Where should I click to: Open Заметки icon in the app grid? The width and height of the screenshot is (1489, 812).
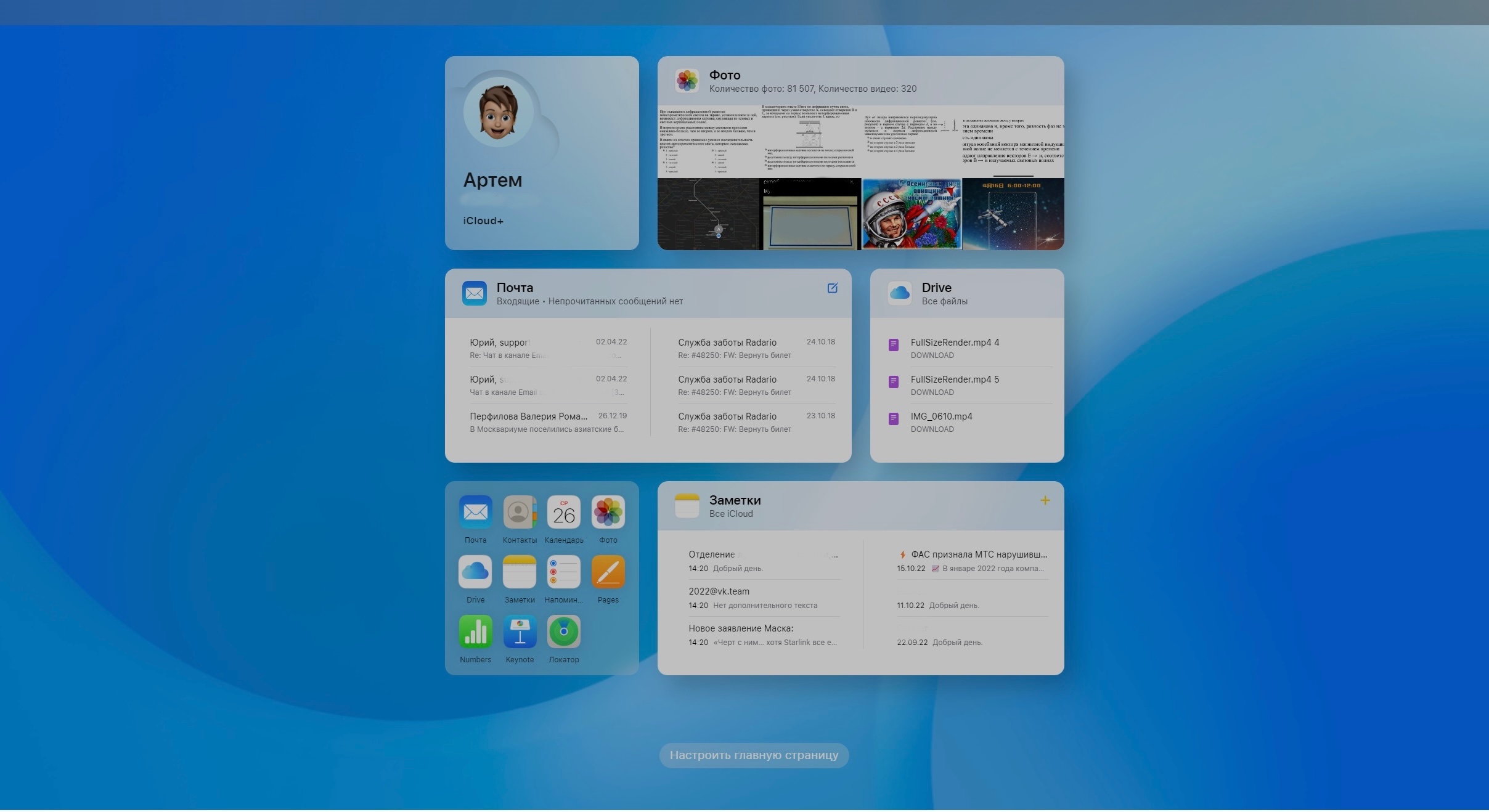coord(520,572)
